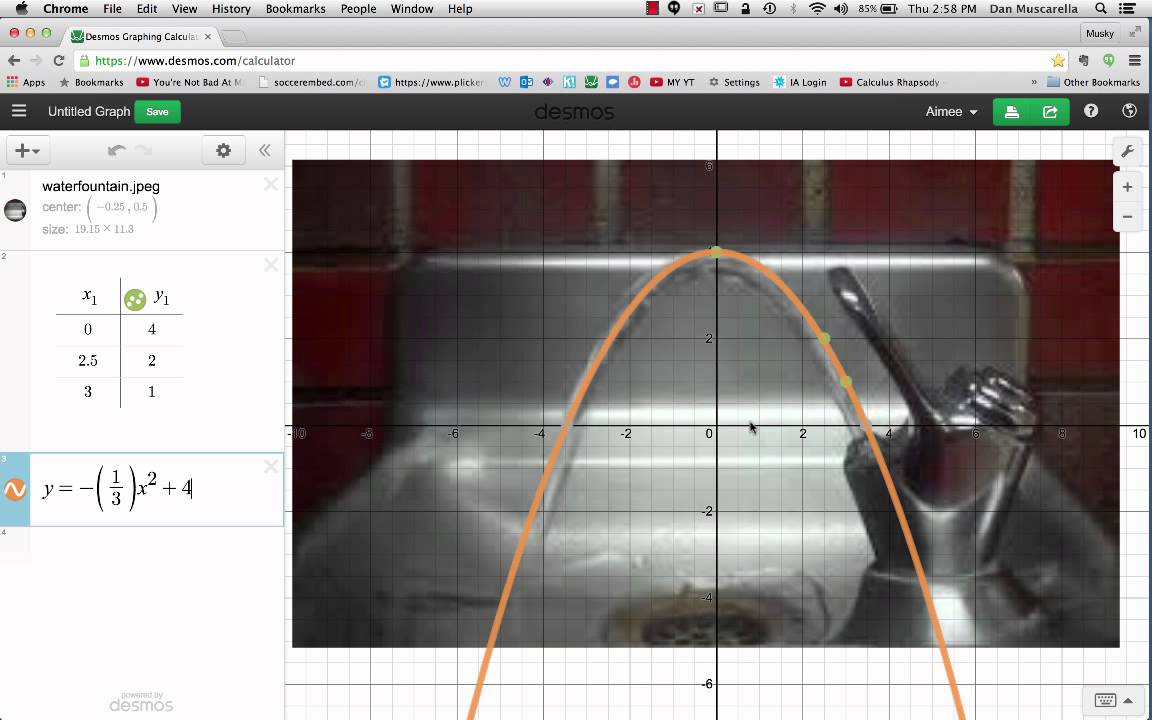
Task: Open the MY YT bookmark
Action: tap(672, 82)
